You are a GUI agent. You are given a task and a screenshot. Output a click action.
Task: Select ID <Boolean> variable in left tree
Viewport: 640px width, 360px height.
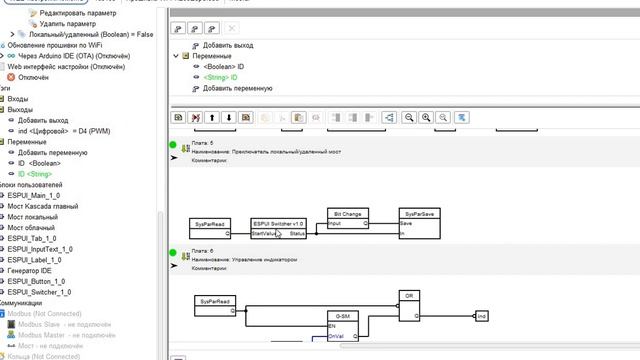coord(39,163)
